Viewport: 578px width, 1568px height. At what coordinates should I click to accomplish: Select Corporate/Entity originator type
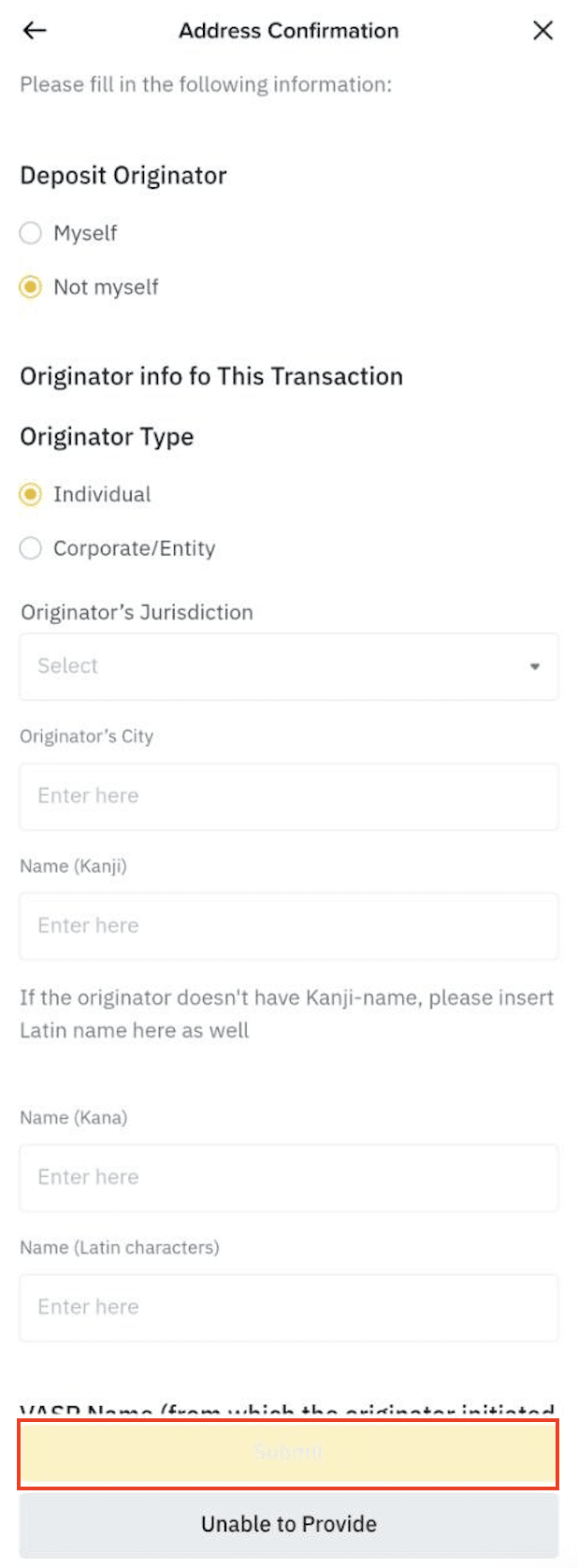pyautogui.click(x=31, y=548)
